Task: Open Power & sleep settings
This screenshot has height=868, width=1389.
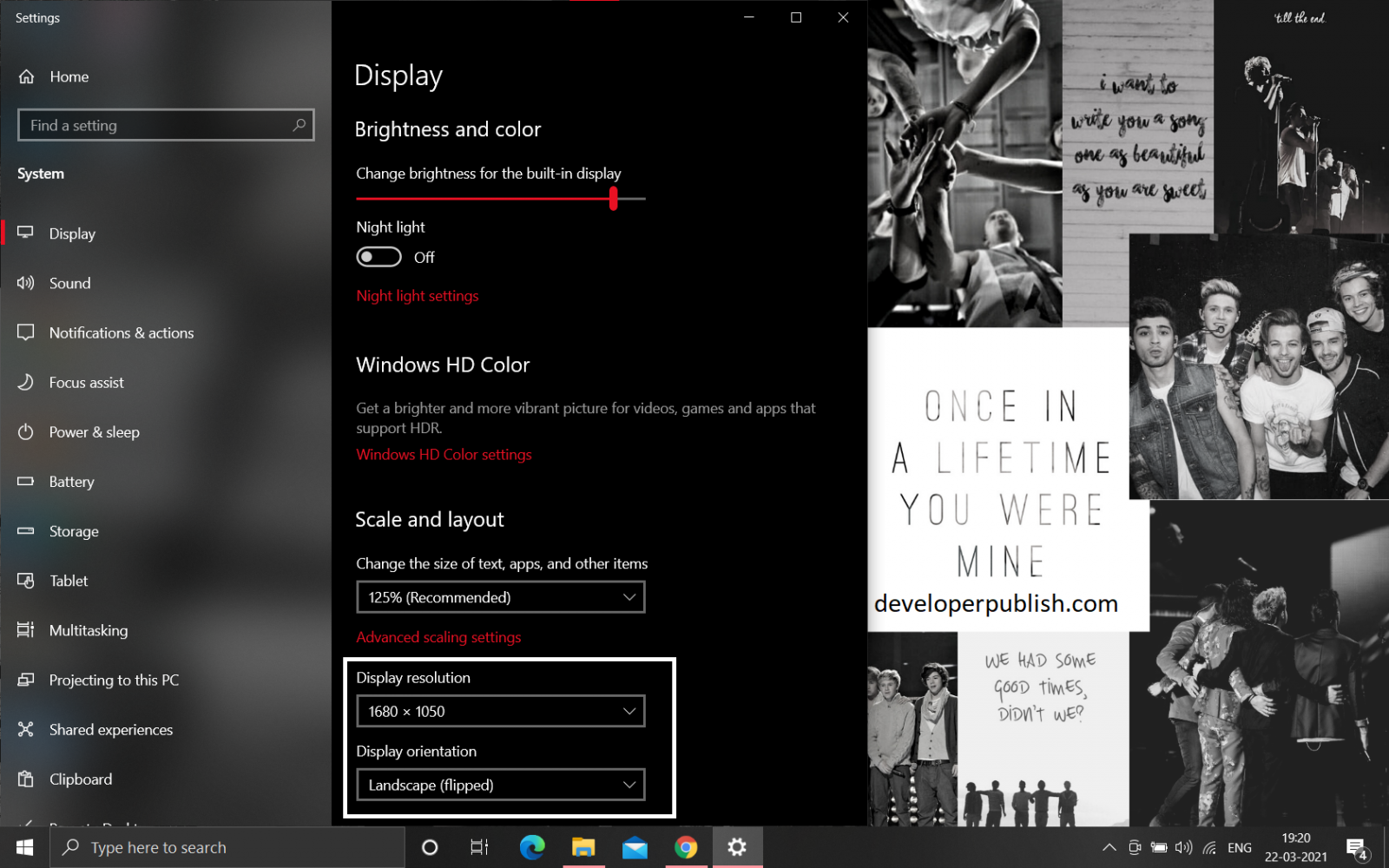Action: 95,431
